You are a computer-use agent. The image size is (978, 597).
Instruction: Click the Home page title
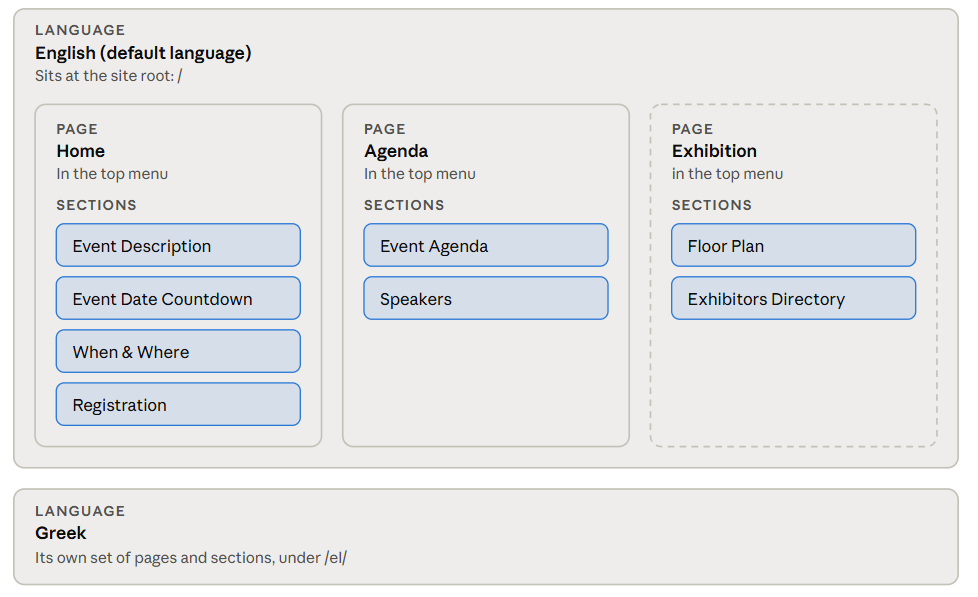pos(80,151)
